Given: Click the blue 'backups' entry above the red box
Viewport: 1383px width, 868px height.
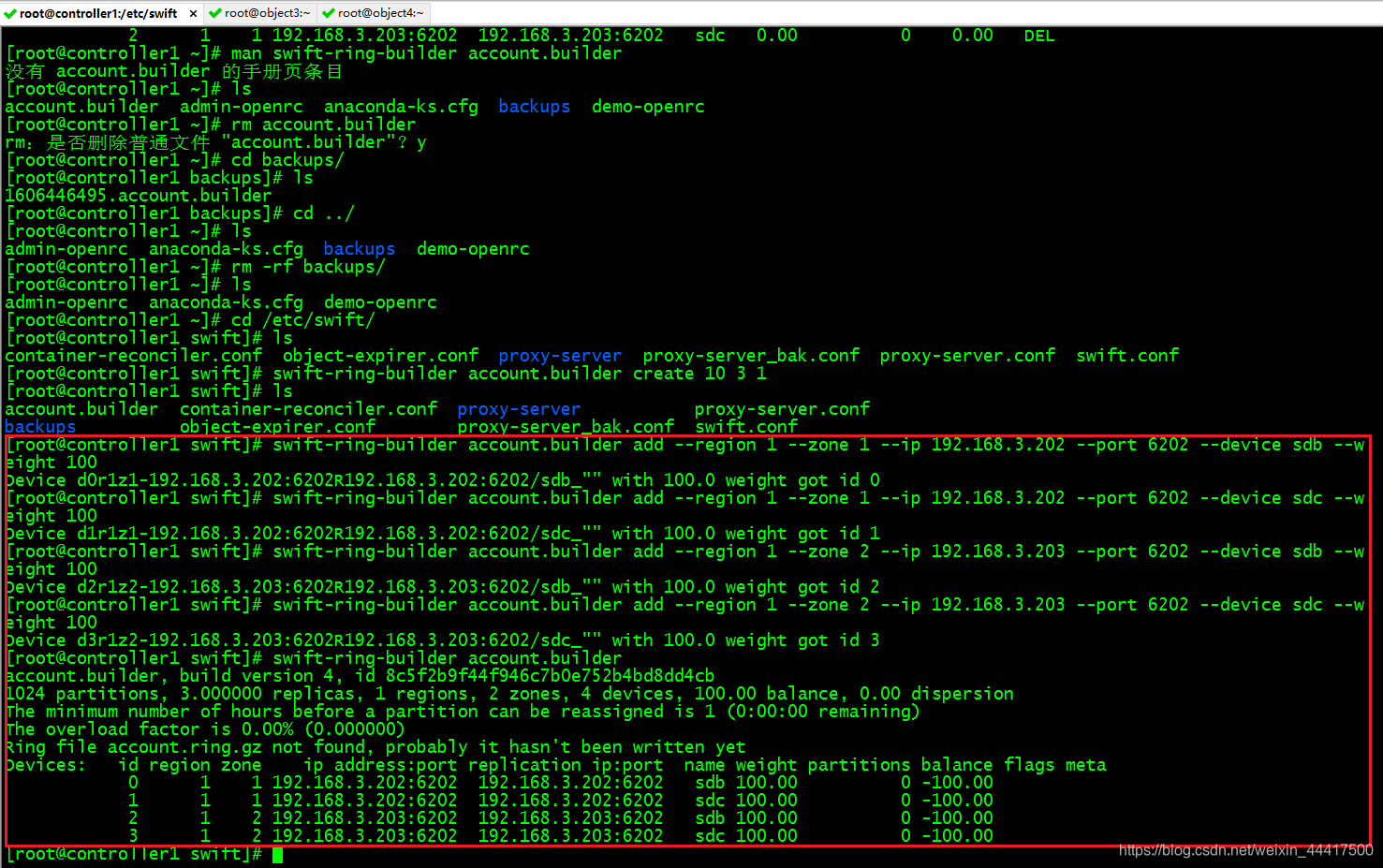Looking at the screenshot, I should click(41, 427).
